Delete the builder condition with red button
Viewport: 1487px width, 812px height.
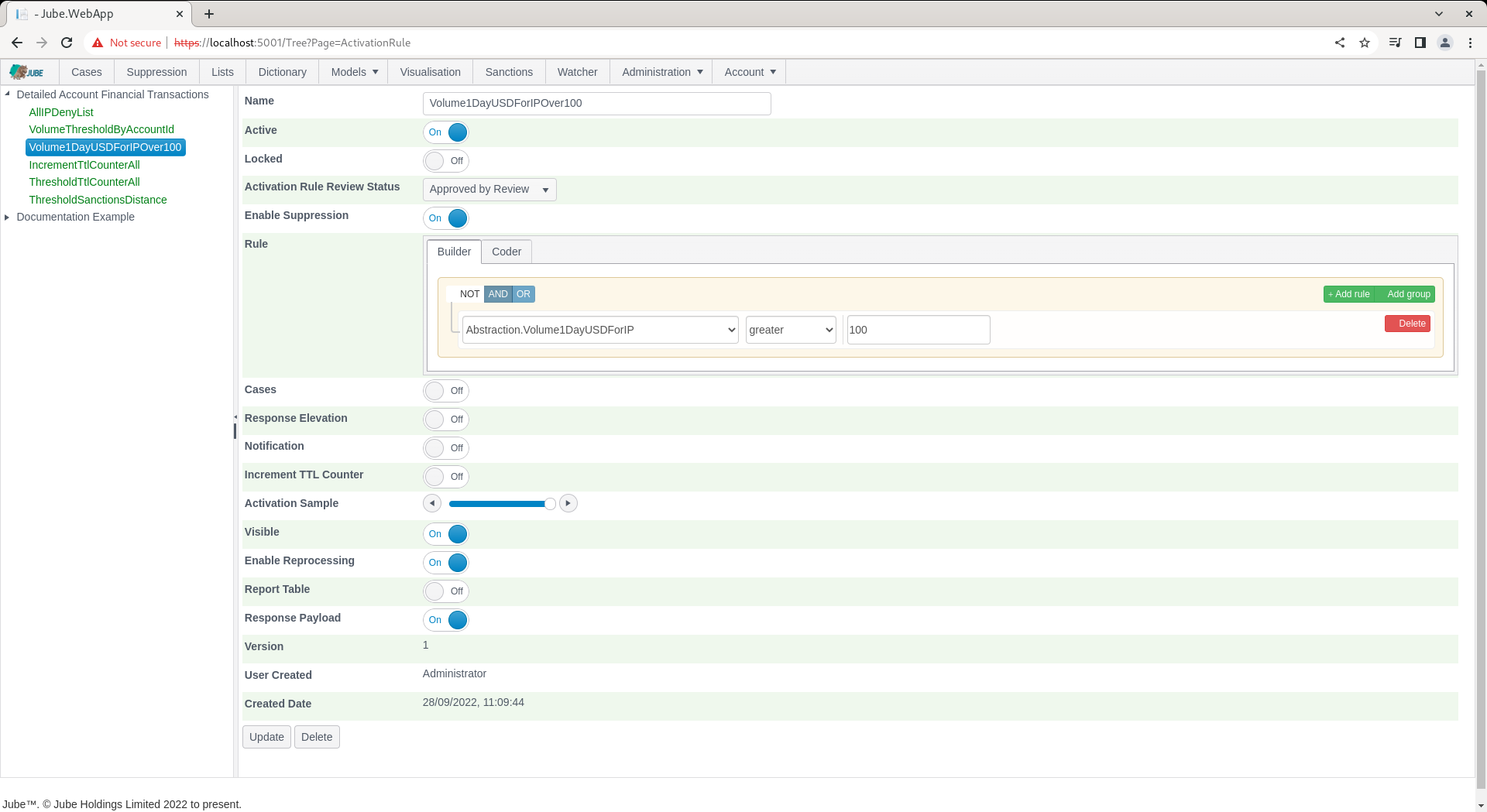(x=1407, y=324)
